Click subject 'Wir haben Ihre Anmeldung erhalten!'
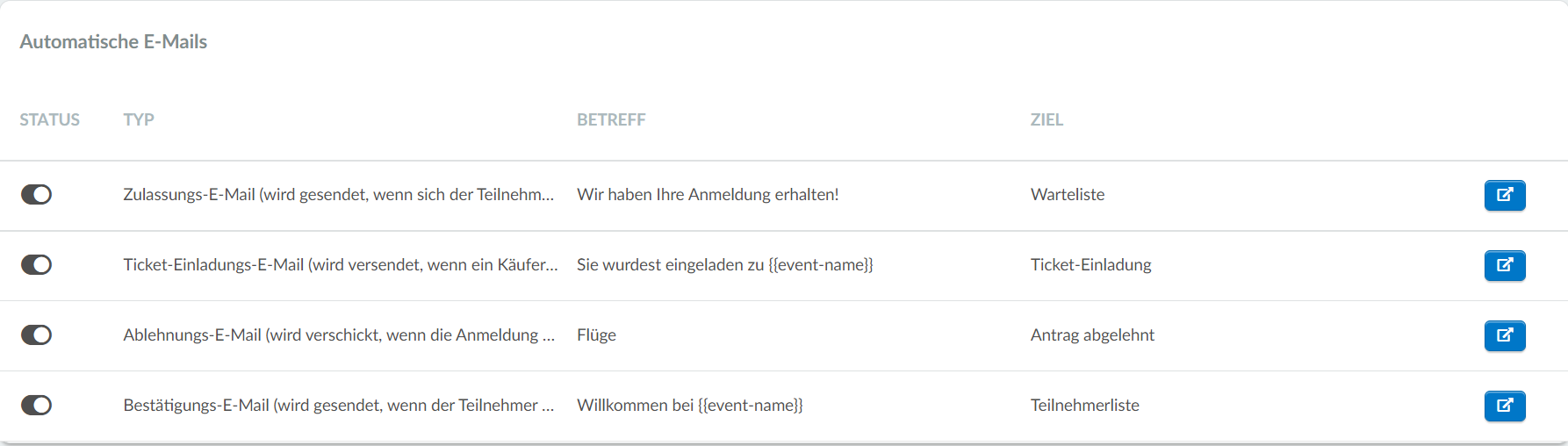 [x=708, y=194]
